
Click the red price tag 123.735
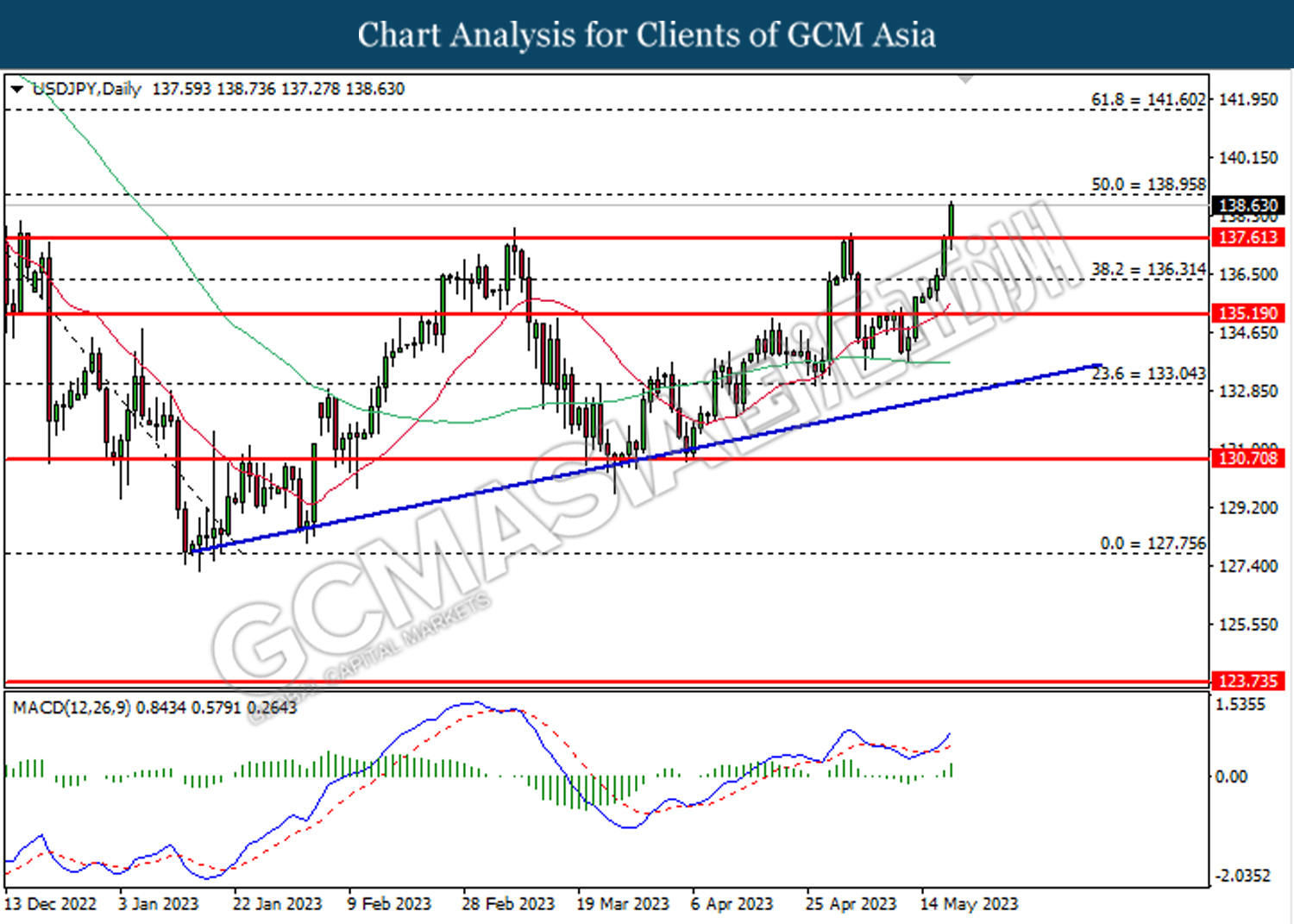(x=1248, y=681)
